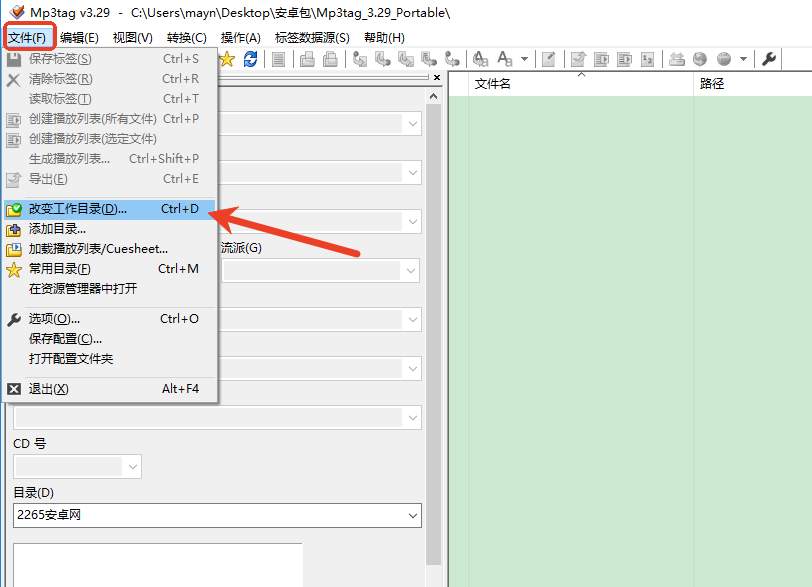
Task: Expand the 流派(G) genre dropdown
Action: point(410,271)
